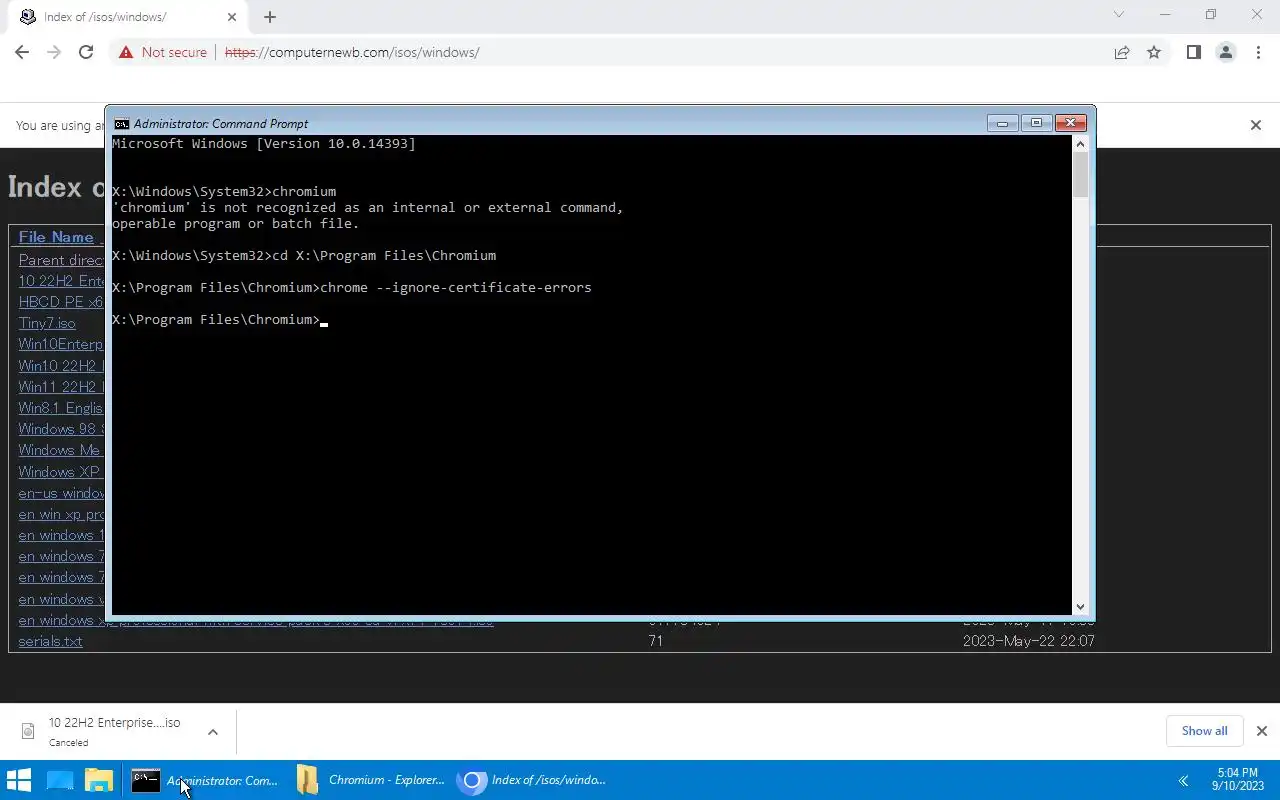Click the Command Prompt title bar icon
Image resolution: width=1280 pixels, height=800 pixels.
[x=121, y=124]
